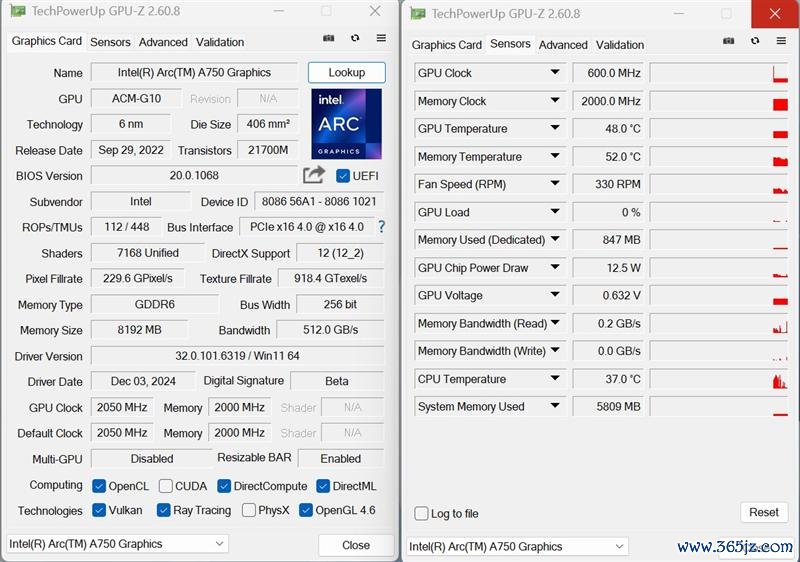Open the Memory Bandwidth (Write) dropdown
The height and width of the screenshot is (562, 800).
pos(555,350)
